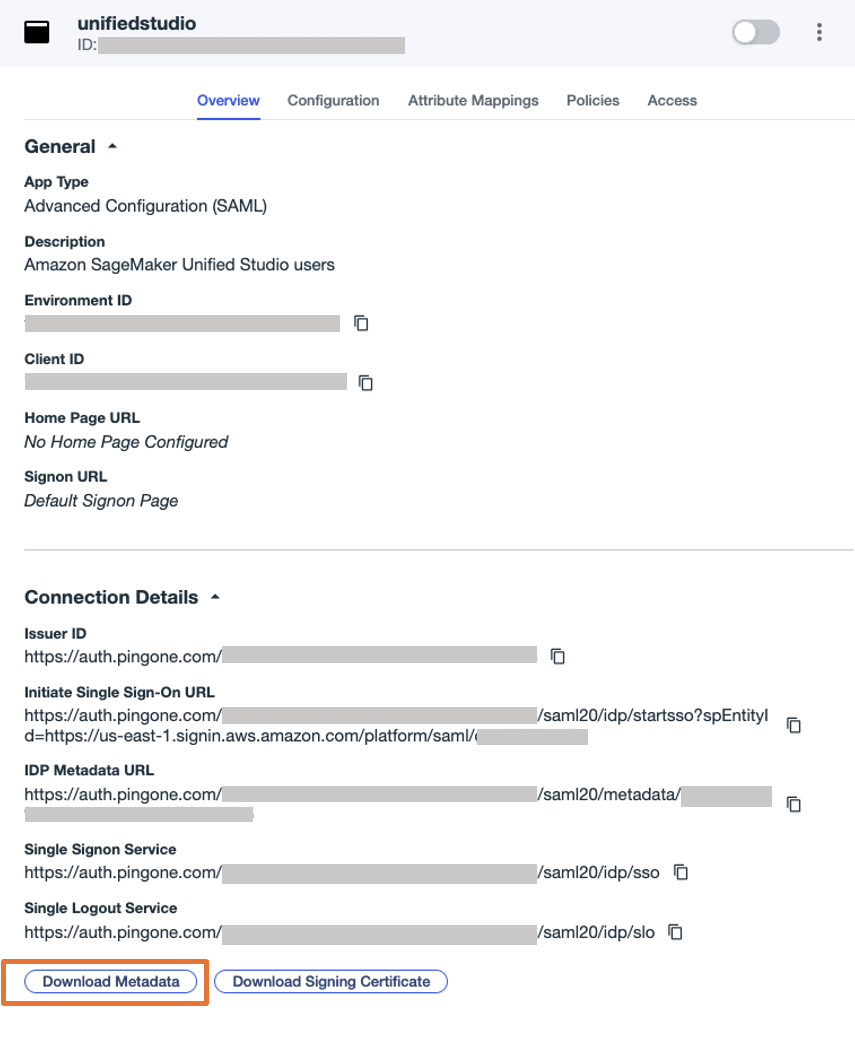Download the Signing Certificate
Image resolution: width=855 pixels, height=1042 pixels.
[330, 981]
